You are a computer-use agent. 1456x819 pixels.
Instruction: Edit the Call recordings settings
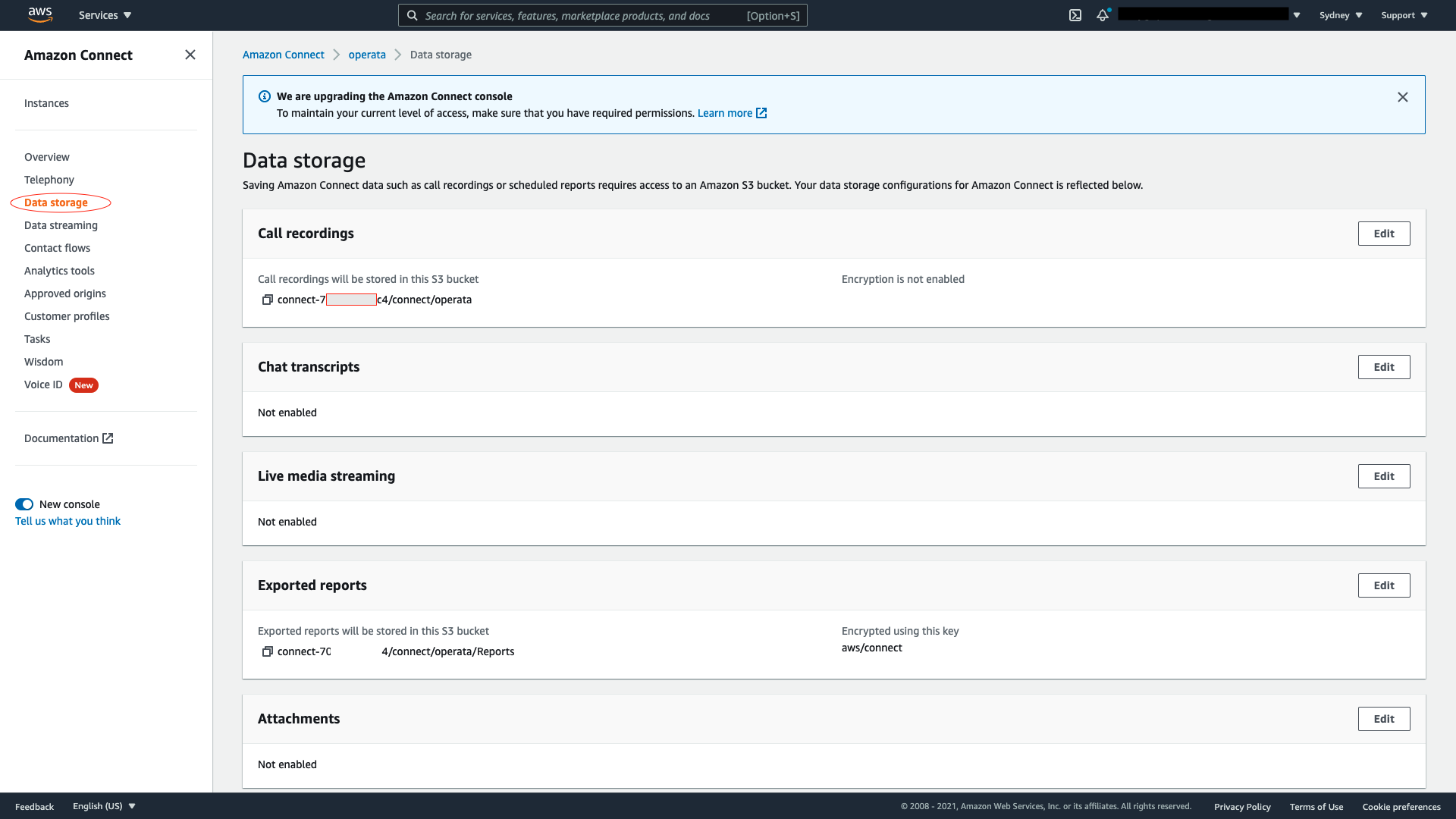tap(1383, 234)
